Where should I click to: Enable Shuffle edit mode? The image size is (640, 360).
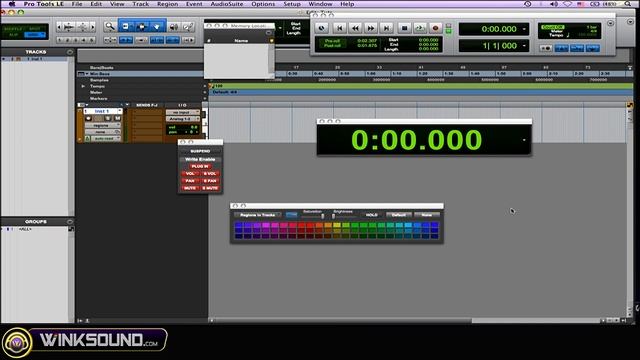coord(13,29)
